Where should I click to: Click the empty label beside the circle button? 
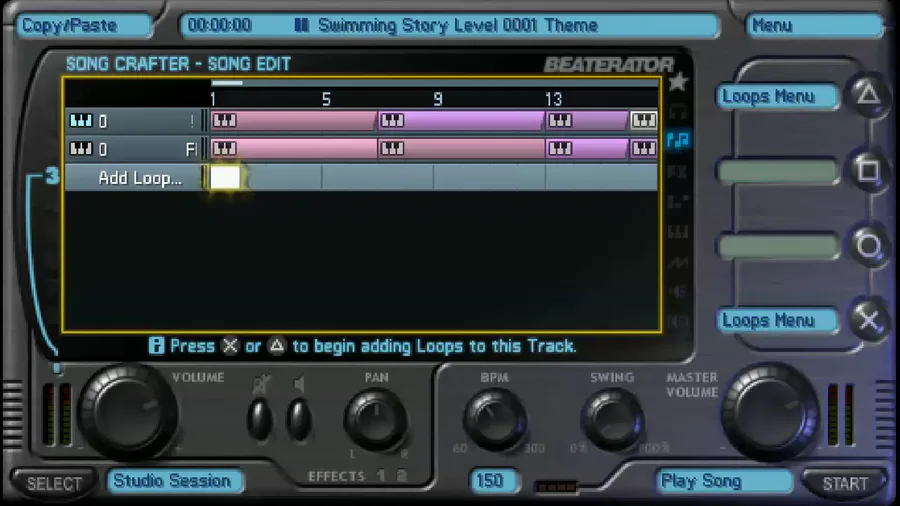[x=778, y=246]
